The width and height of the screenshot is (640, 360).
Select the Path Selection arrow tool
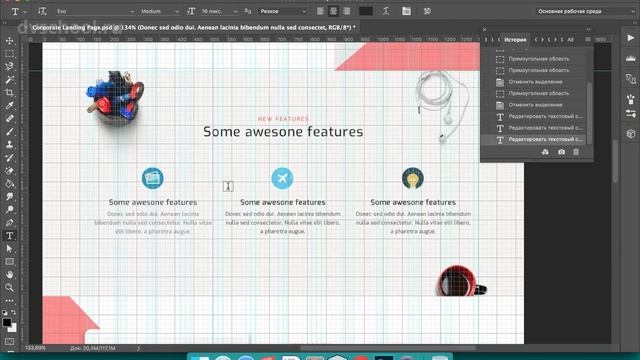(9, 249)
